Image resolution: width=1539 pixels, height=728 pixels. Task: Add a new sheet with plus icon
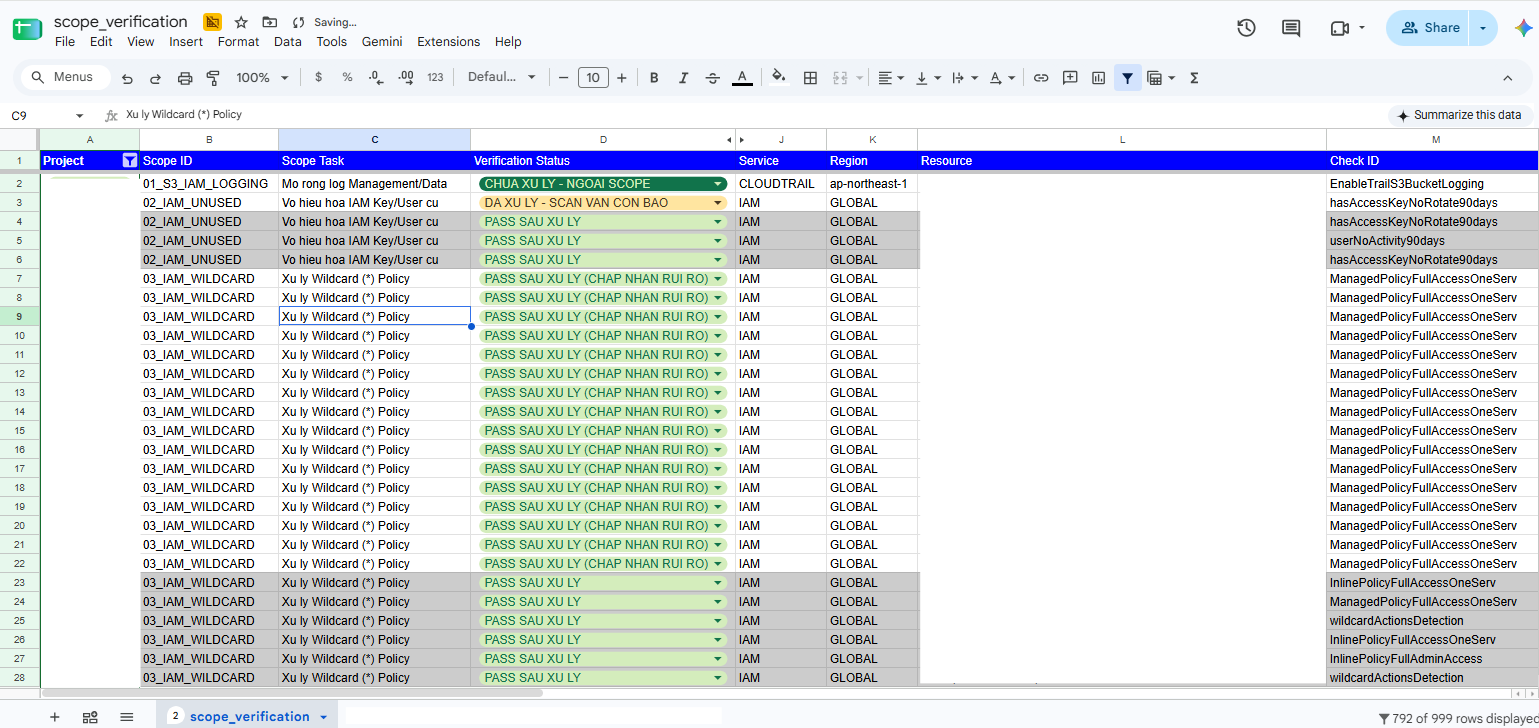pyautogui.click(x=55, y=716)
